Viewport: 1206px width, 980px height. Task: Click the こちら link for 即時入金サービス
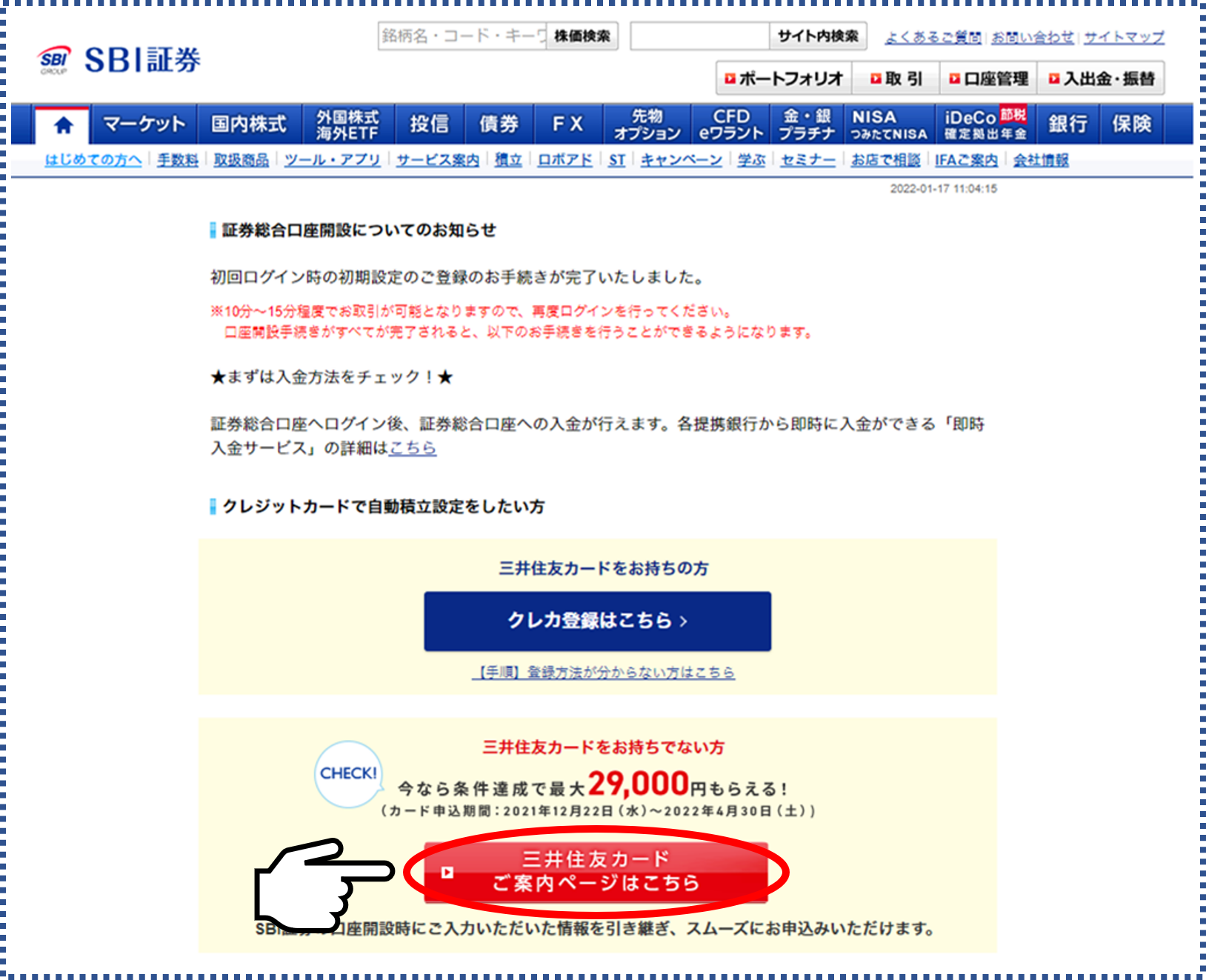pos(413,448)
